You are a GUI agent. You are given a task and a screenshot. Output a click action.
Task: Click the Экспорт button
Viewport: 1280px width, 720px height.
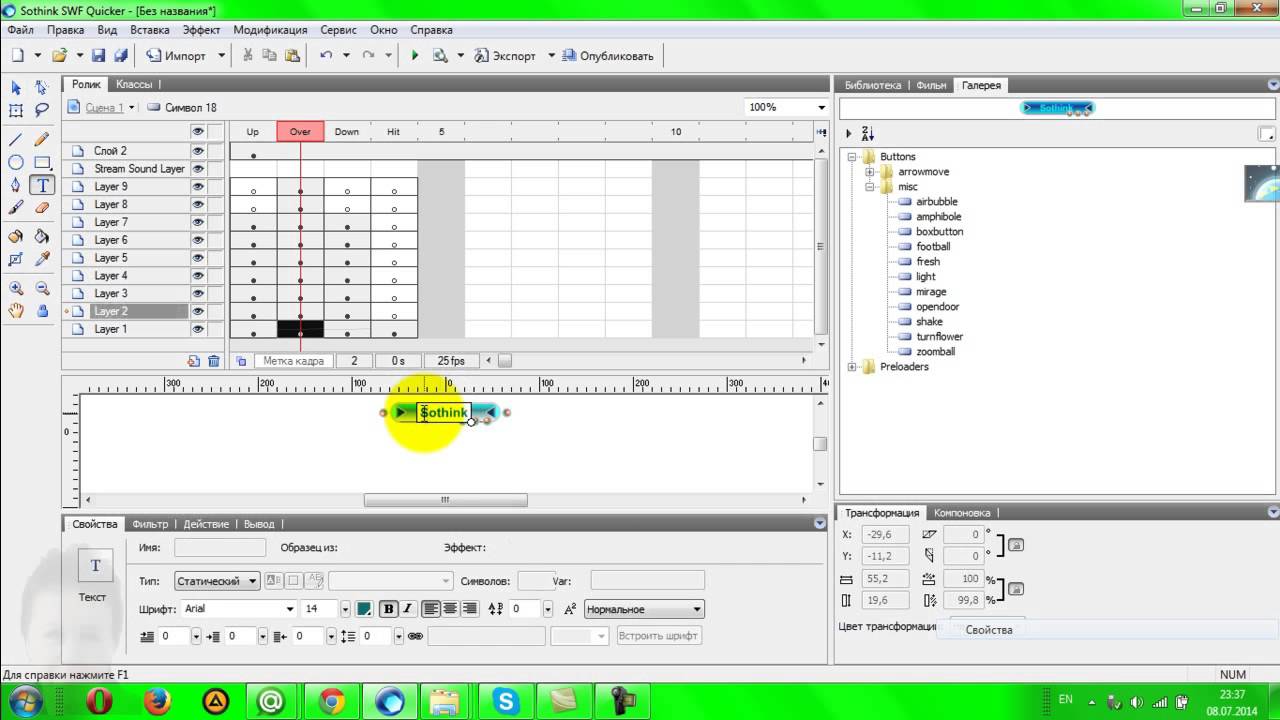pyautogui.click(x=506, y=56)
